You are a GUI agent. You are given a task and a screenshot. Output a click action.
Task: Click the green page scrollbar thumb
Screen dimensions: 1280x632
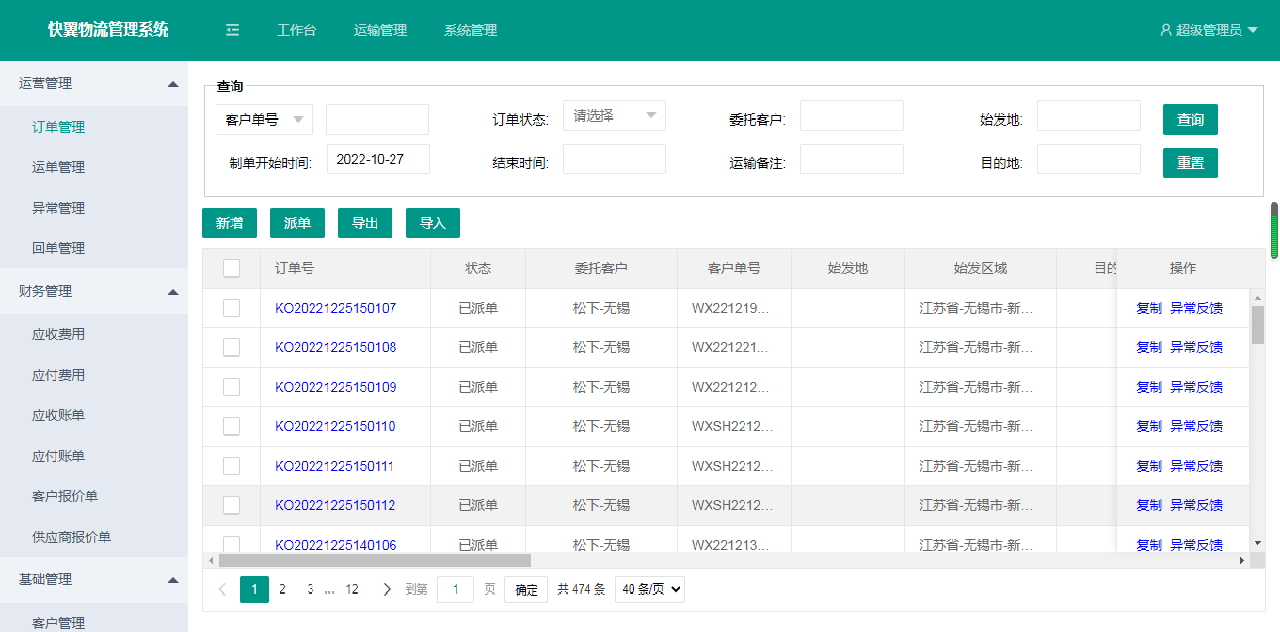tap(1275, 231)
